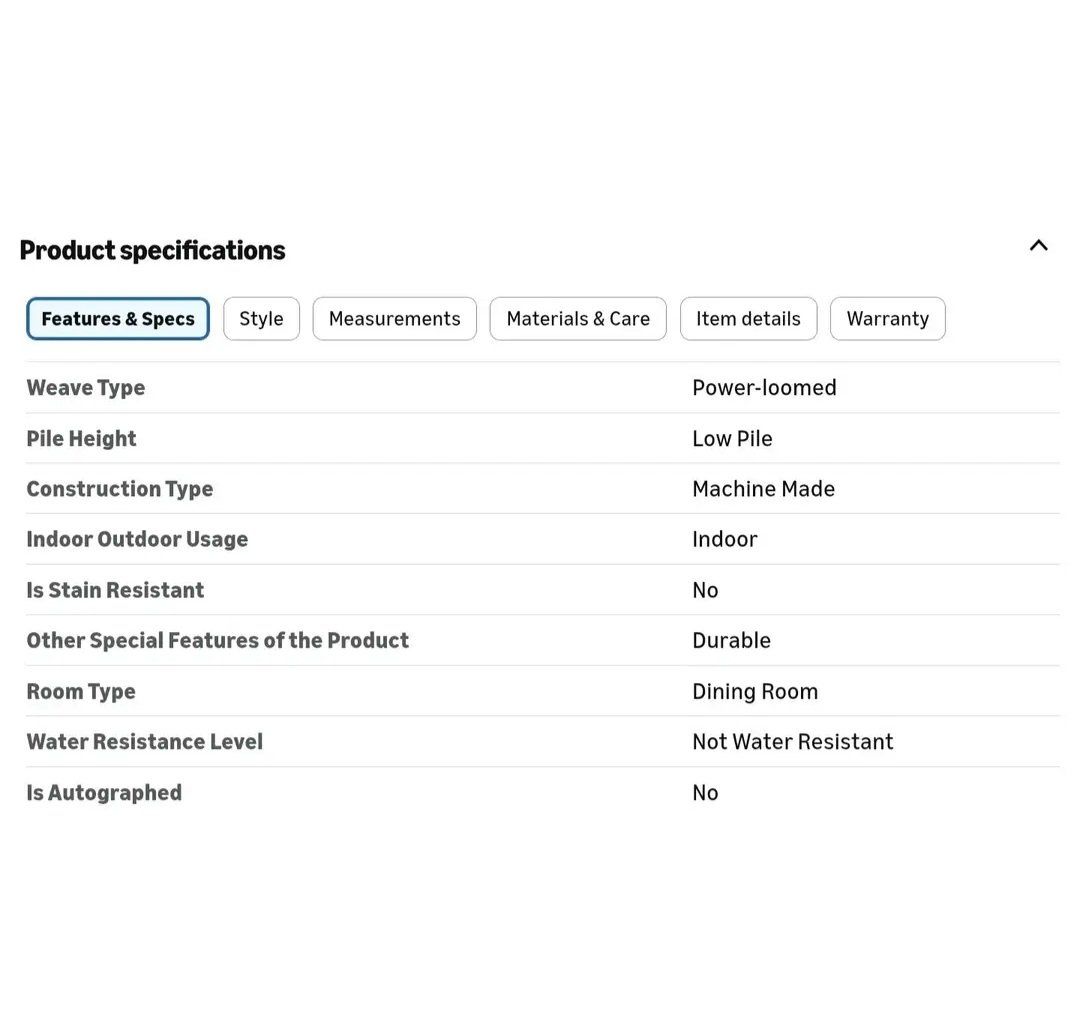Viewport: 1080px width, 1010px height.
Task: Click the Water Resistance Level label
Action: pos(145,742)
